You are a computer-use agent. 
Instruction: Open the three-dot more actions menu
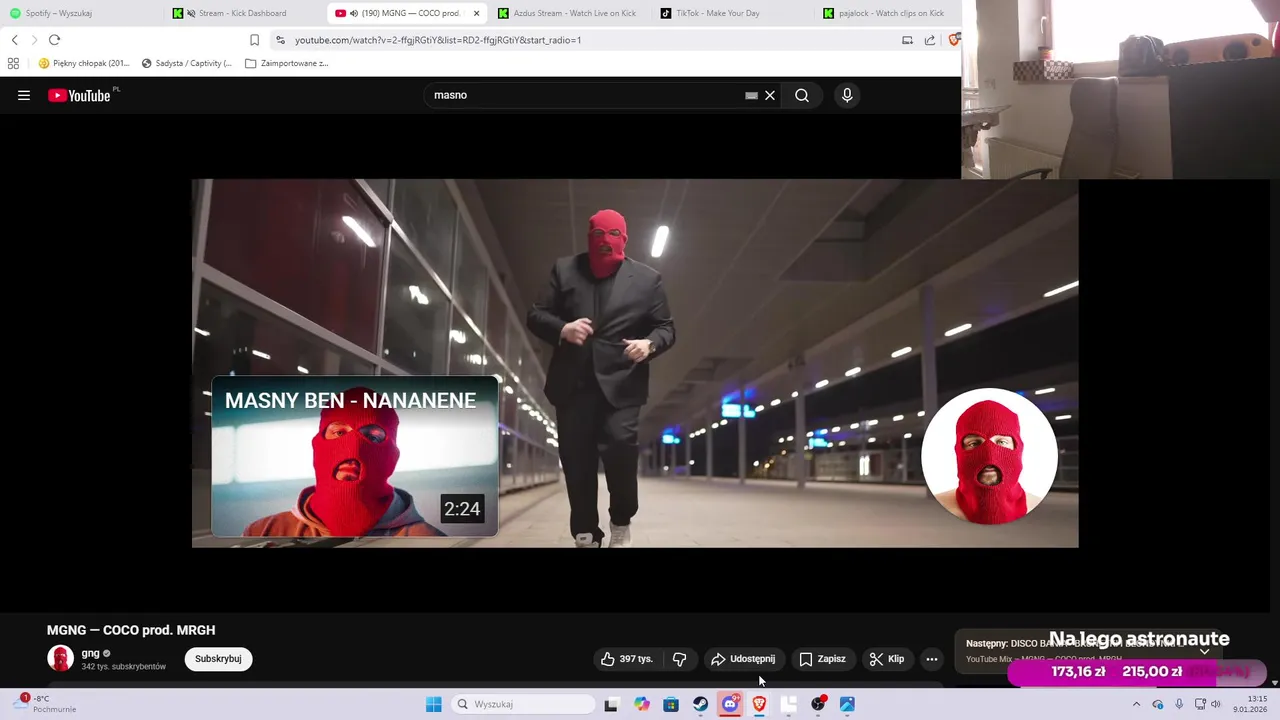(x=932, y=659)
